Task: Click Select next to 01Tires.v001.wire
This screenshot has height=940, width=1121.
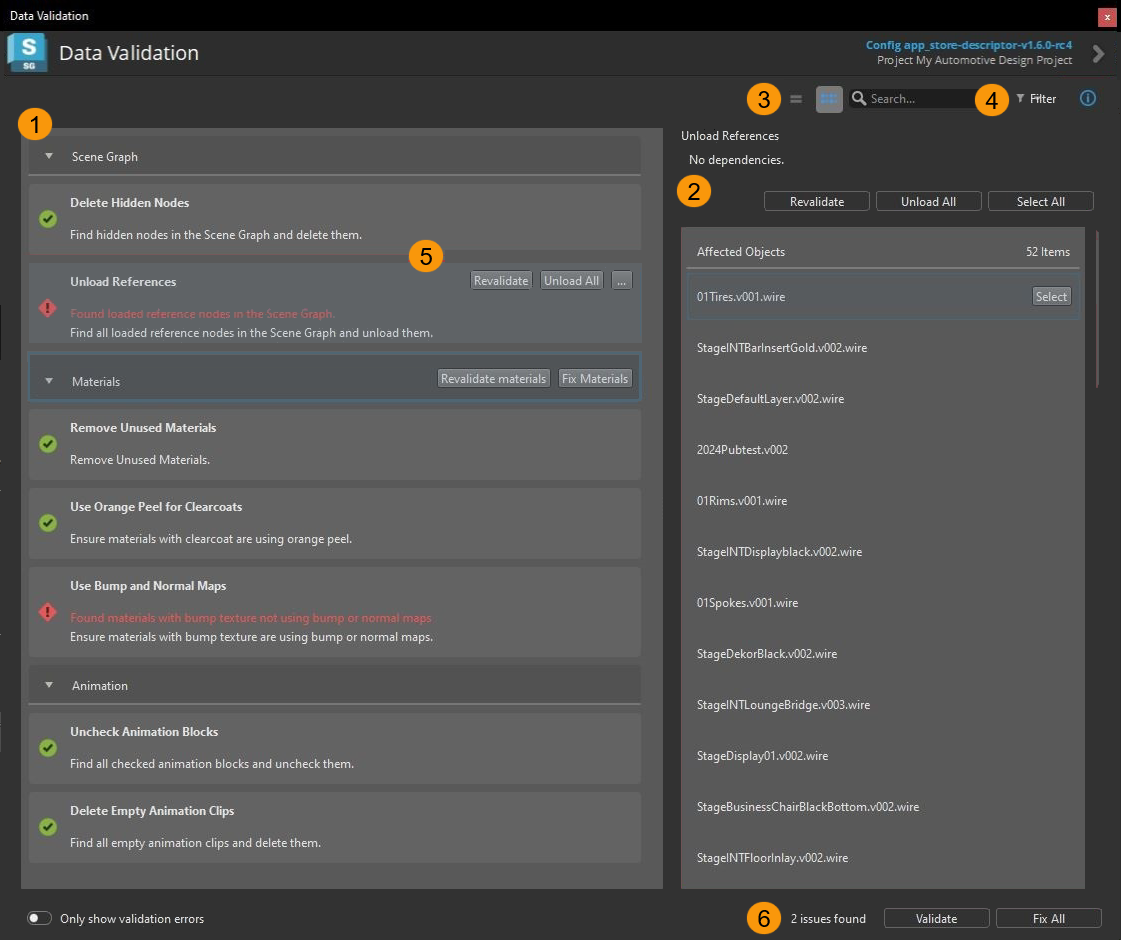Action: tap(1051, 296)
